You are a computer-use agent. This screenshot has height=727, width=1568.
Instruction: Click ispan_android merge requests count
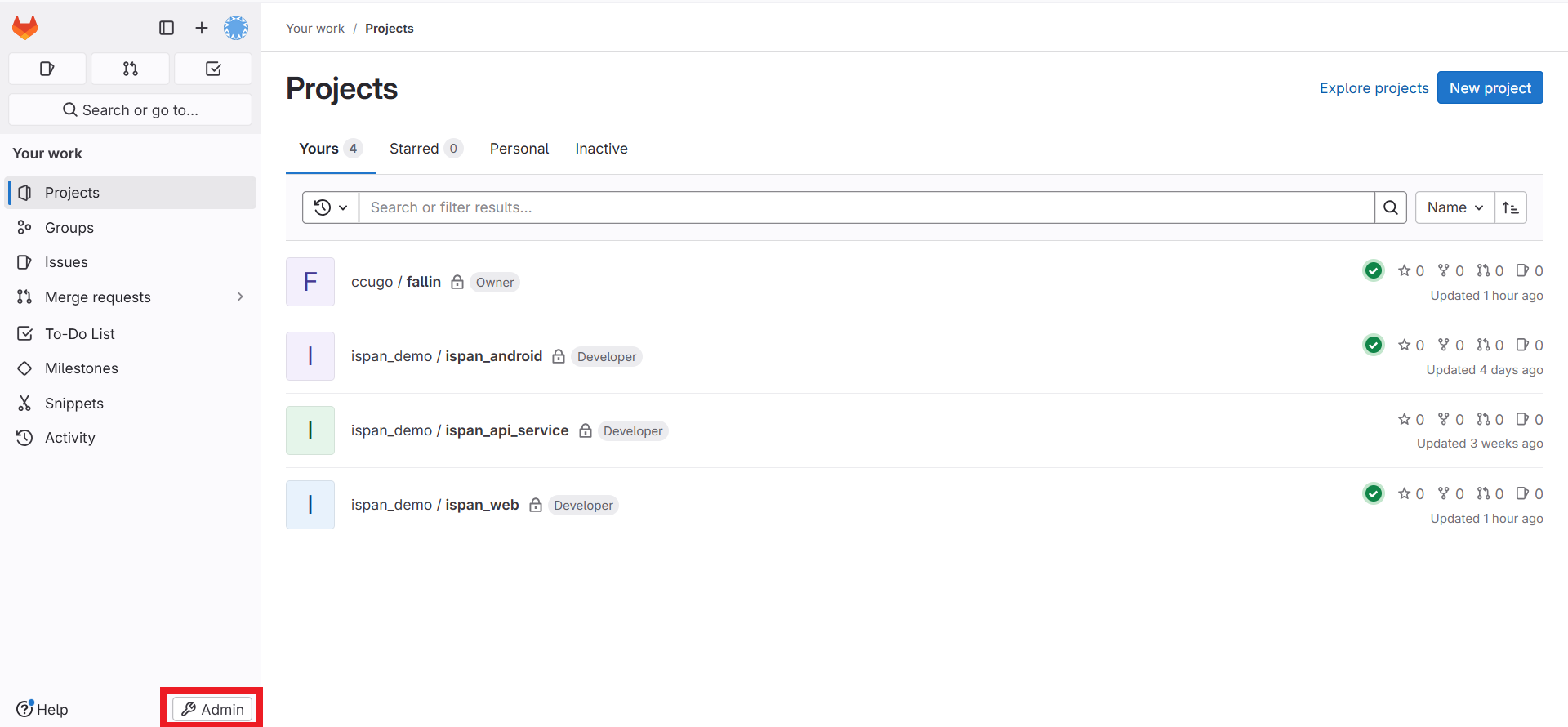(x=1490, y=345)
